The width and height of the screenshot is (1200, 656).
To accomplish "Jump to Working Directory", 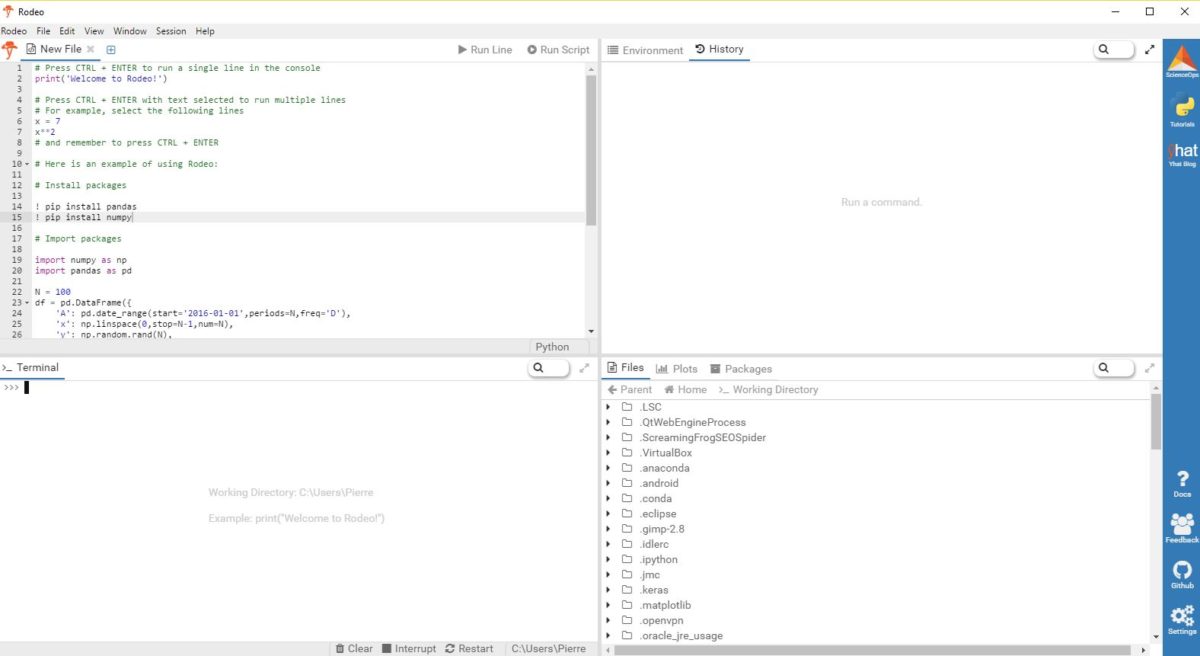I will point(768,390).
